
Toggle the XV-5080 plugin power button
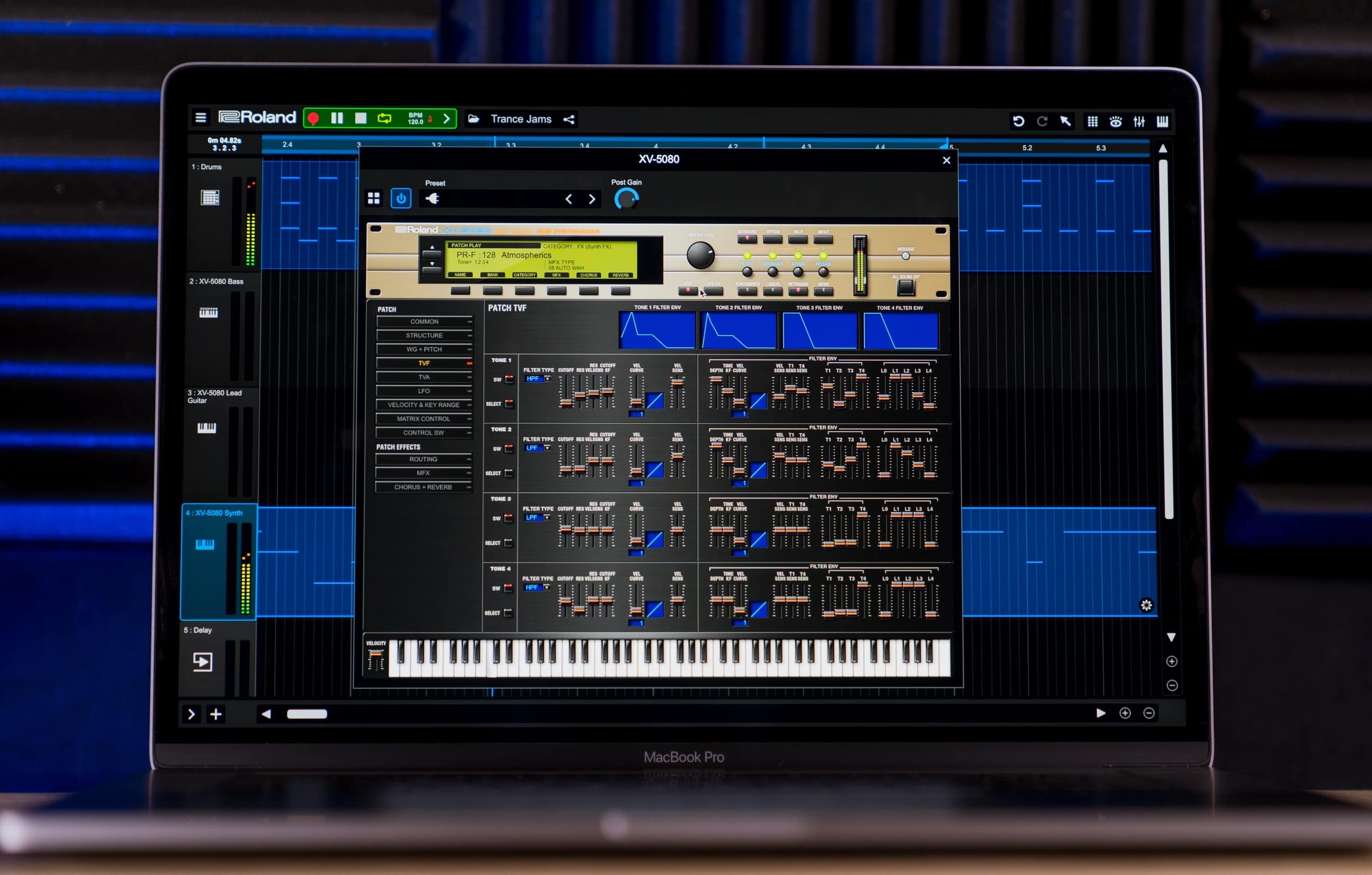tap(401, 198)
